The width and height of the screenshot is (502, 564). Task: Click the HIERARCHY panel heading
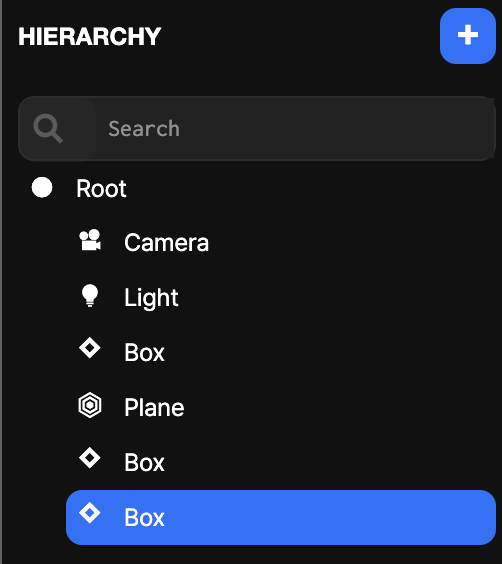90,36
